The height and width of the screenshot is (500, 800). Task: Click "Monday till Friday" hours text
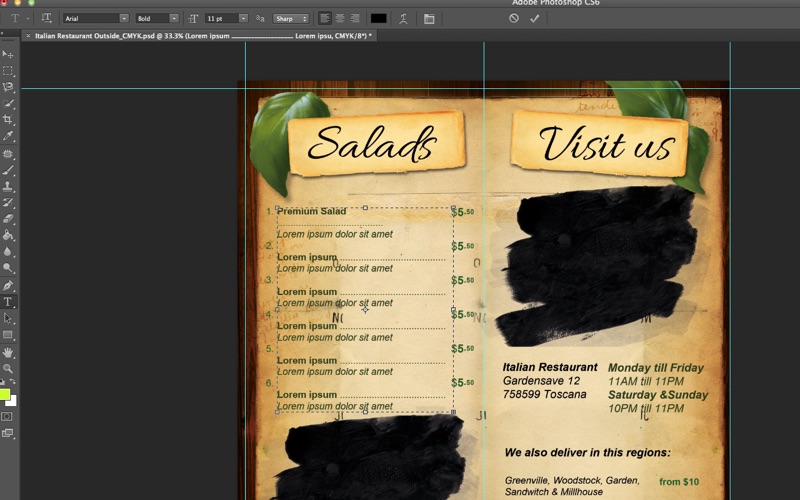(656, 368)
